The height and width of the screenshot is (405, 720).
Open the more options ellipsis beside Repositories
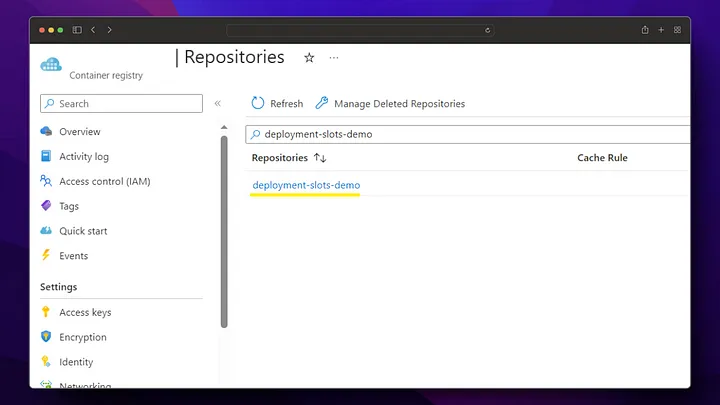point(334,58)
